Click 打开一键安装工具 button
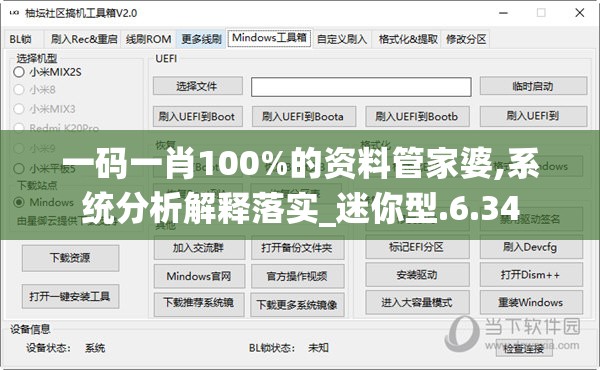Screen dimensions: 600x370 pyautogui.click(x=70, y=296)
